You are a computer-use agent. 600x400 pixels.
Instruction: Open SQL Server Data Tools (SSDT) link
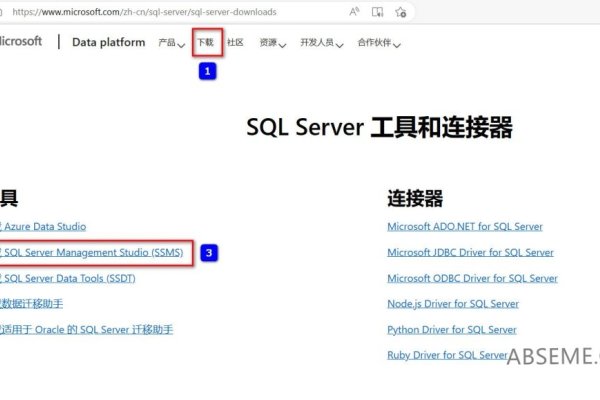(68, 278)
